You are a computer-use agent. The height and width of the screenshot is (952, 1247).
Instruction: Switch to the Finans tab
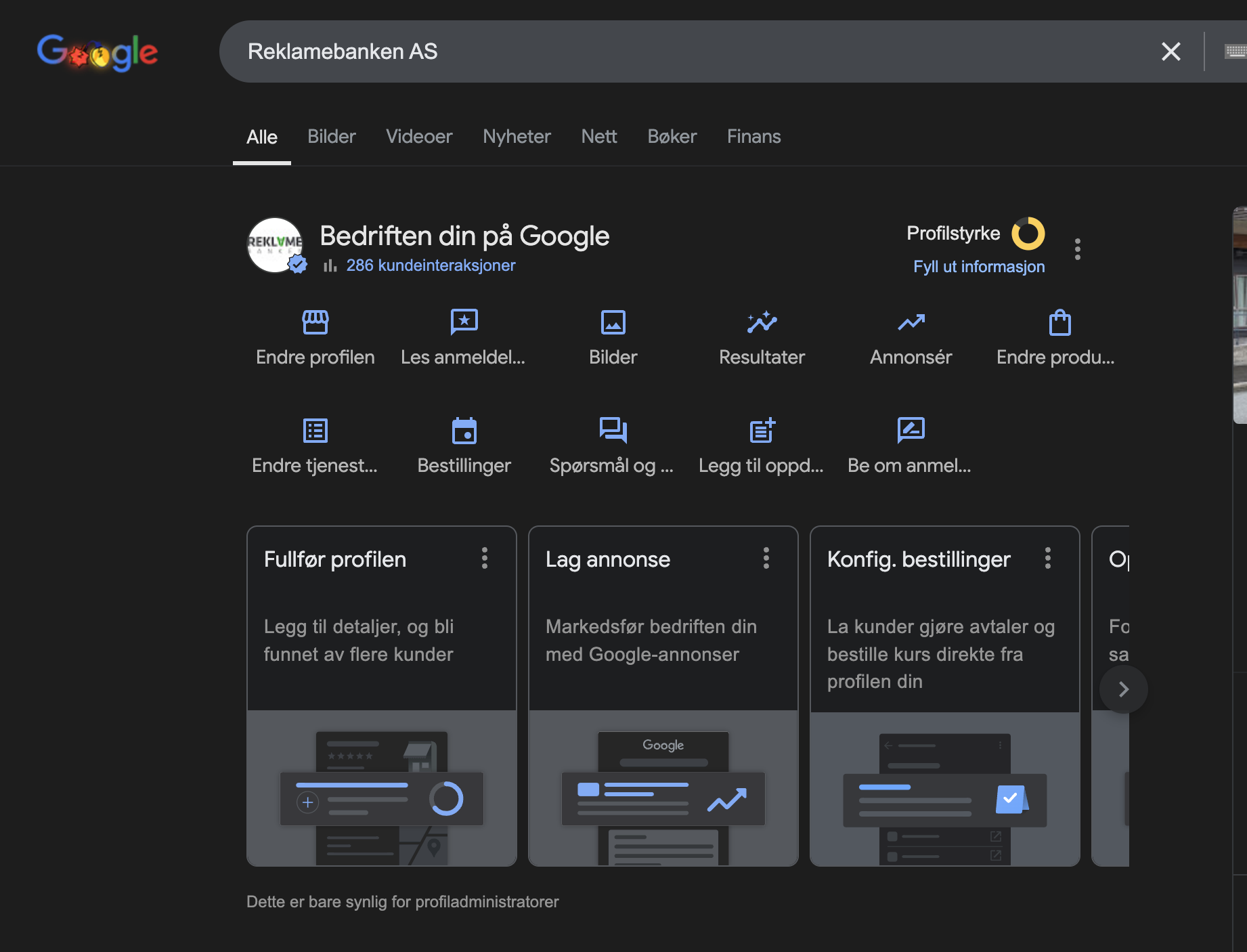click(754, 137)
